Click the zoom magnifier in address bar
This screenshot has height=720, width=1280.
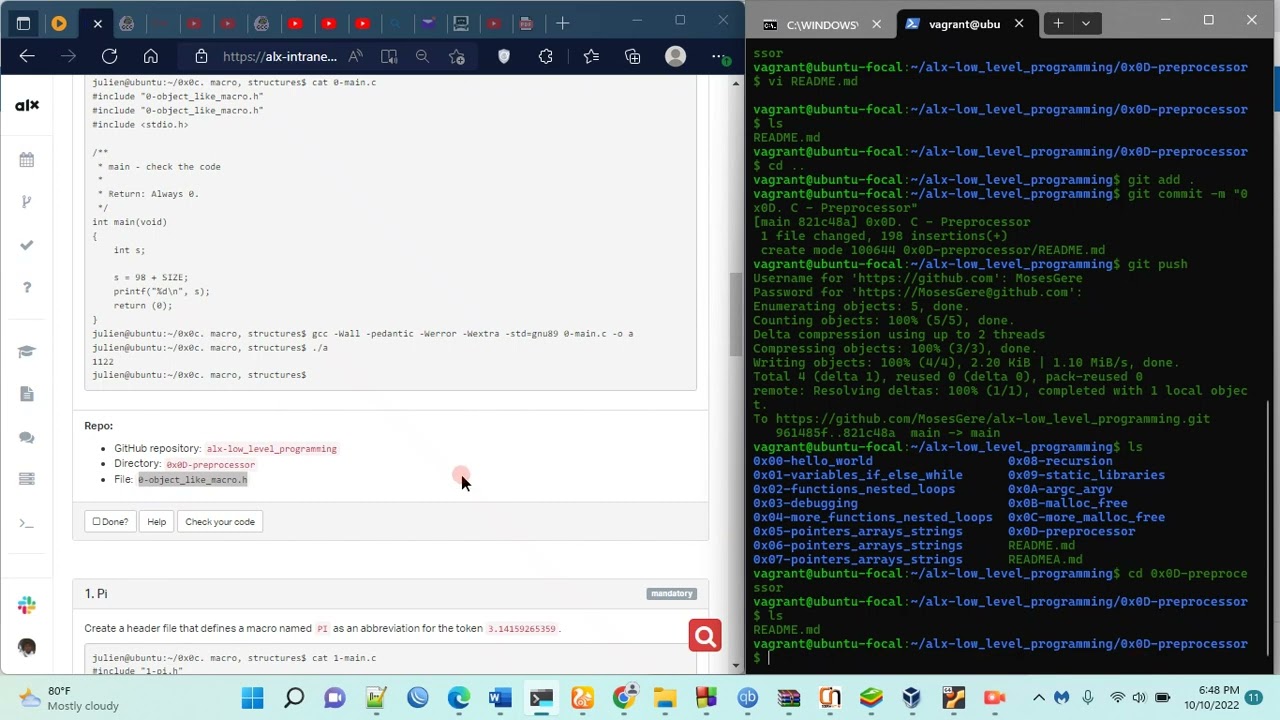click(422, 57)
